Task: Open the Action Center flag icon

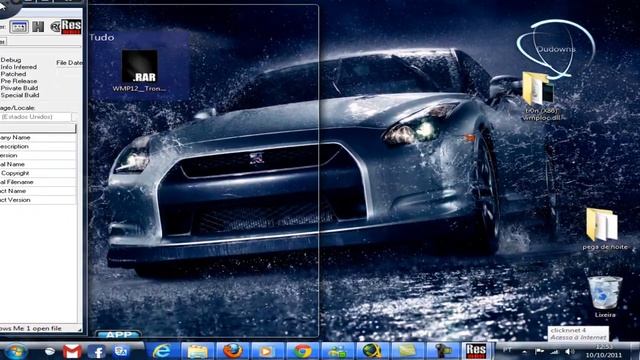Action: (539, 351)
